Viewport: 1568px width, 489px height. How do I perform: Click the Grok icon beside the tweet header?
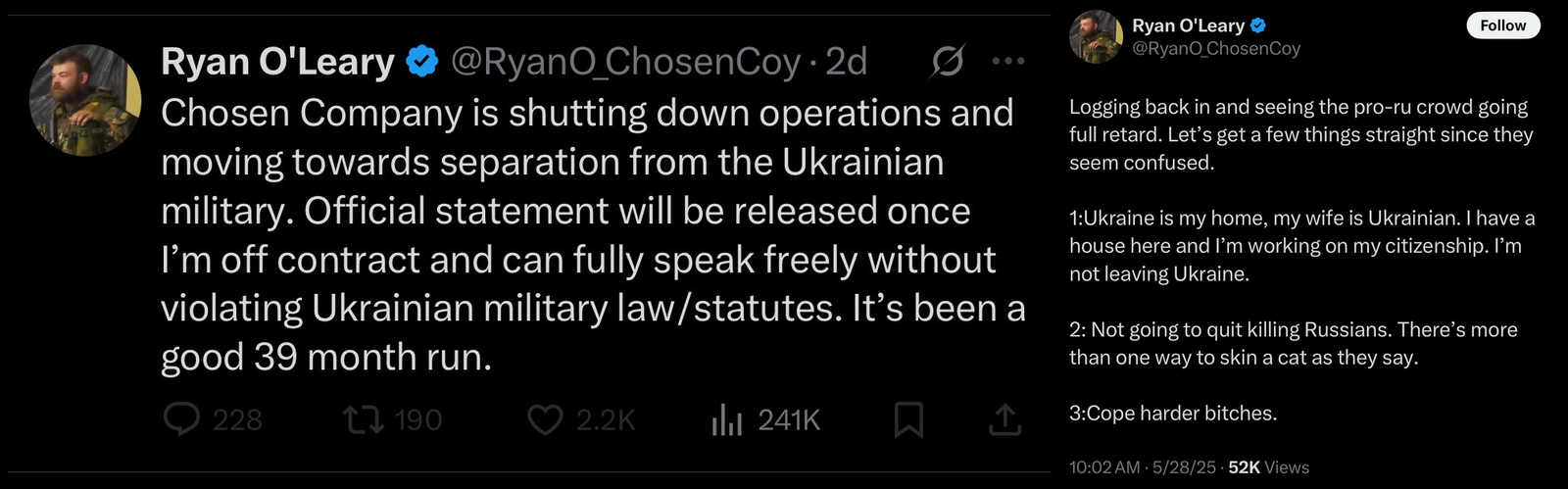[947, 62]
